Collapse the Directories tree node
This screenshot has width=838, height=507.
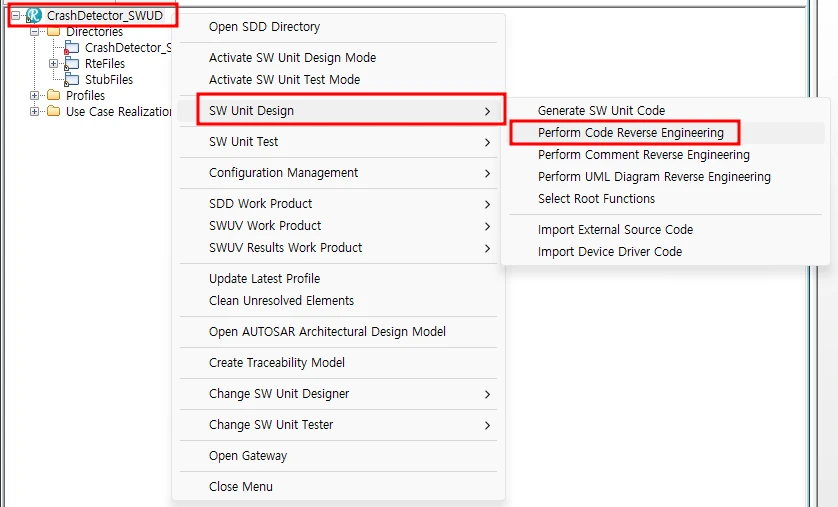(36, 32)
